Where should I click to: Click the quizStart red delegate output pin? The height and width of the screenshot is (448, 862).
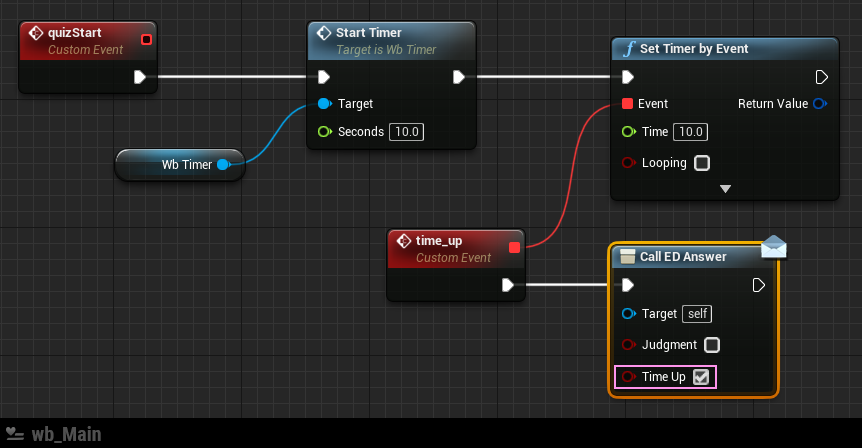coord(146,40)
